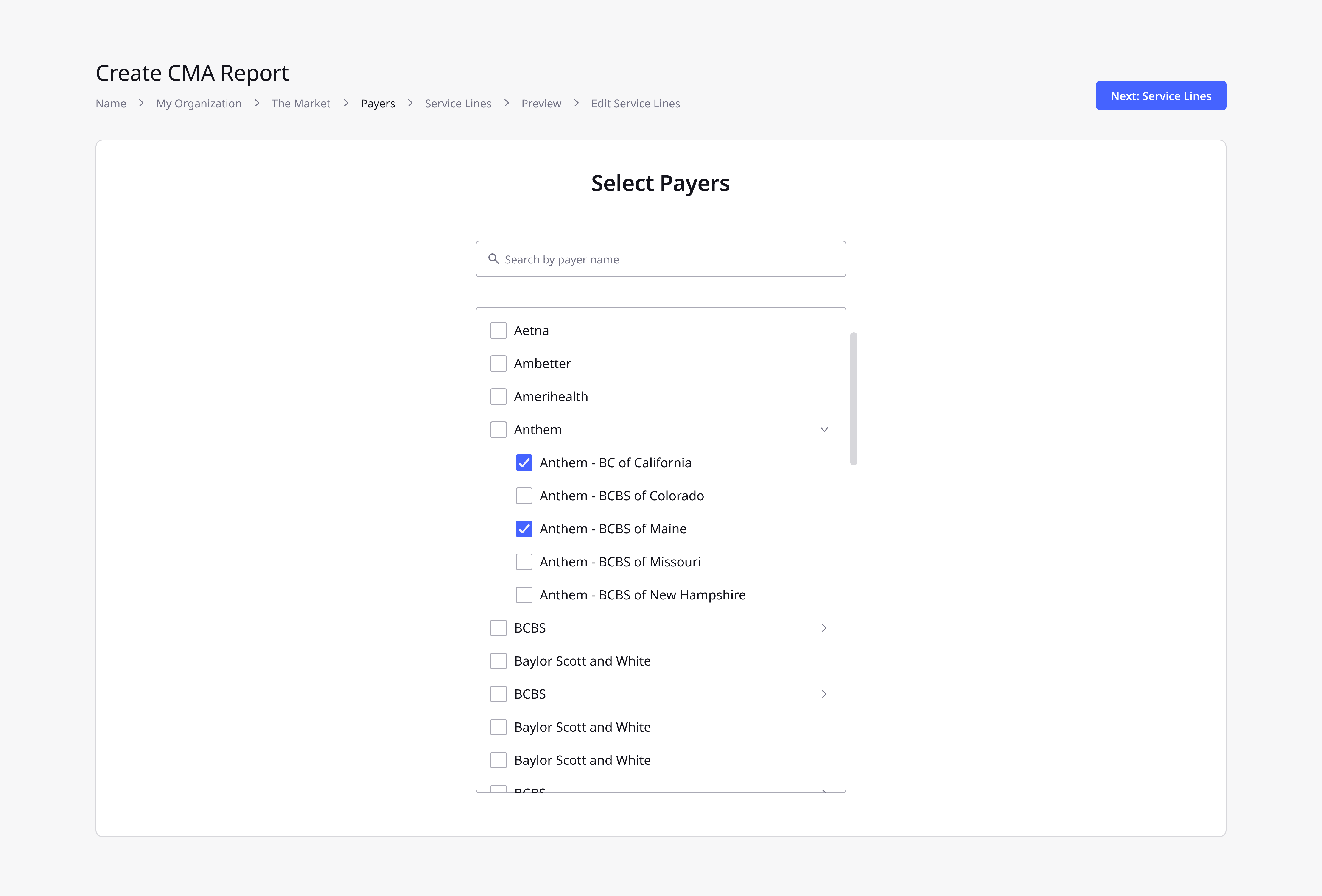The height and width of the screenshot is (896, 1322).
Task: Click the search magnifier icon
Action: pos(493,259)
